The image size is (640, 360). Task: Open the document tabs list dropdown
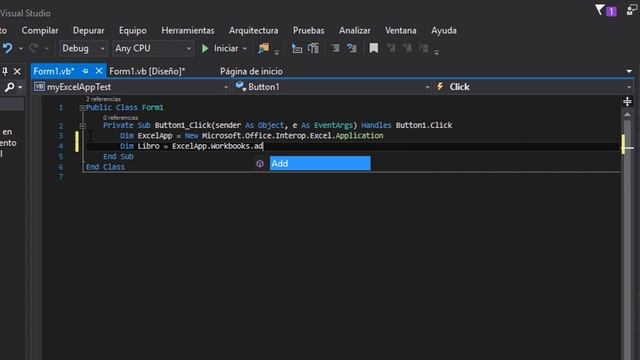pos(629,71)
